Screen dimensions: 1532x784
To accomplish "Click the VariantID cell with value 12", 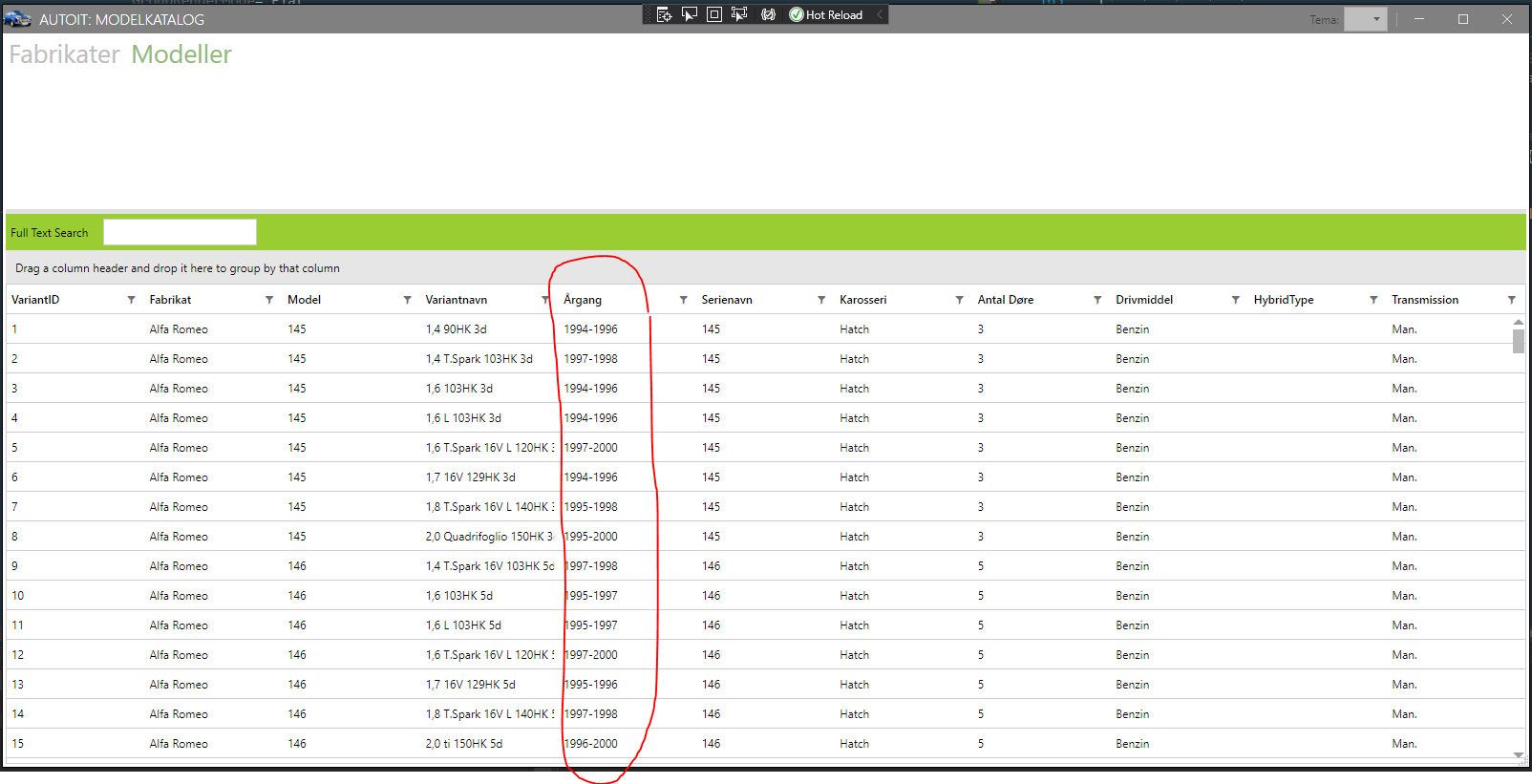I will coord(18,655).
